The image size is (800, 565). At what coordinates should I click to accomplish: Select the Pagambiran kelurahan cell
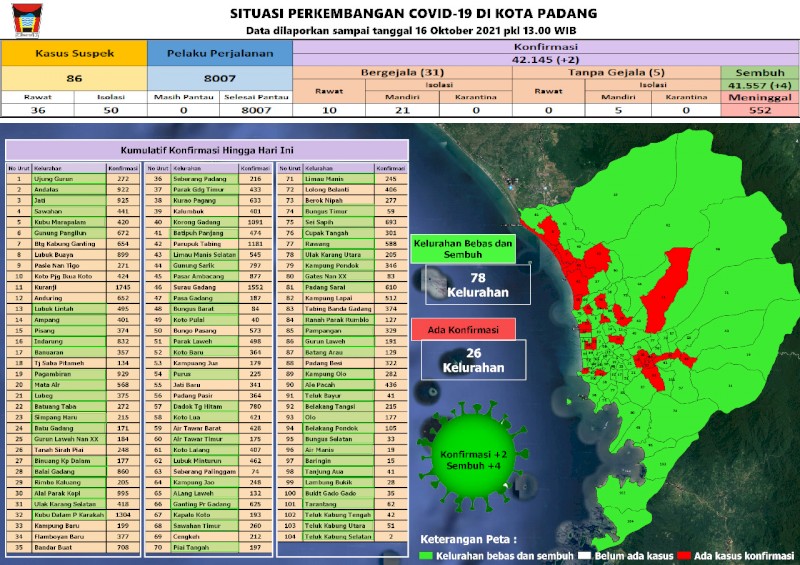point(69,374)
